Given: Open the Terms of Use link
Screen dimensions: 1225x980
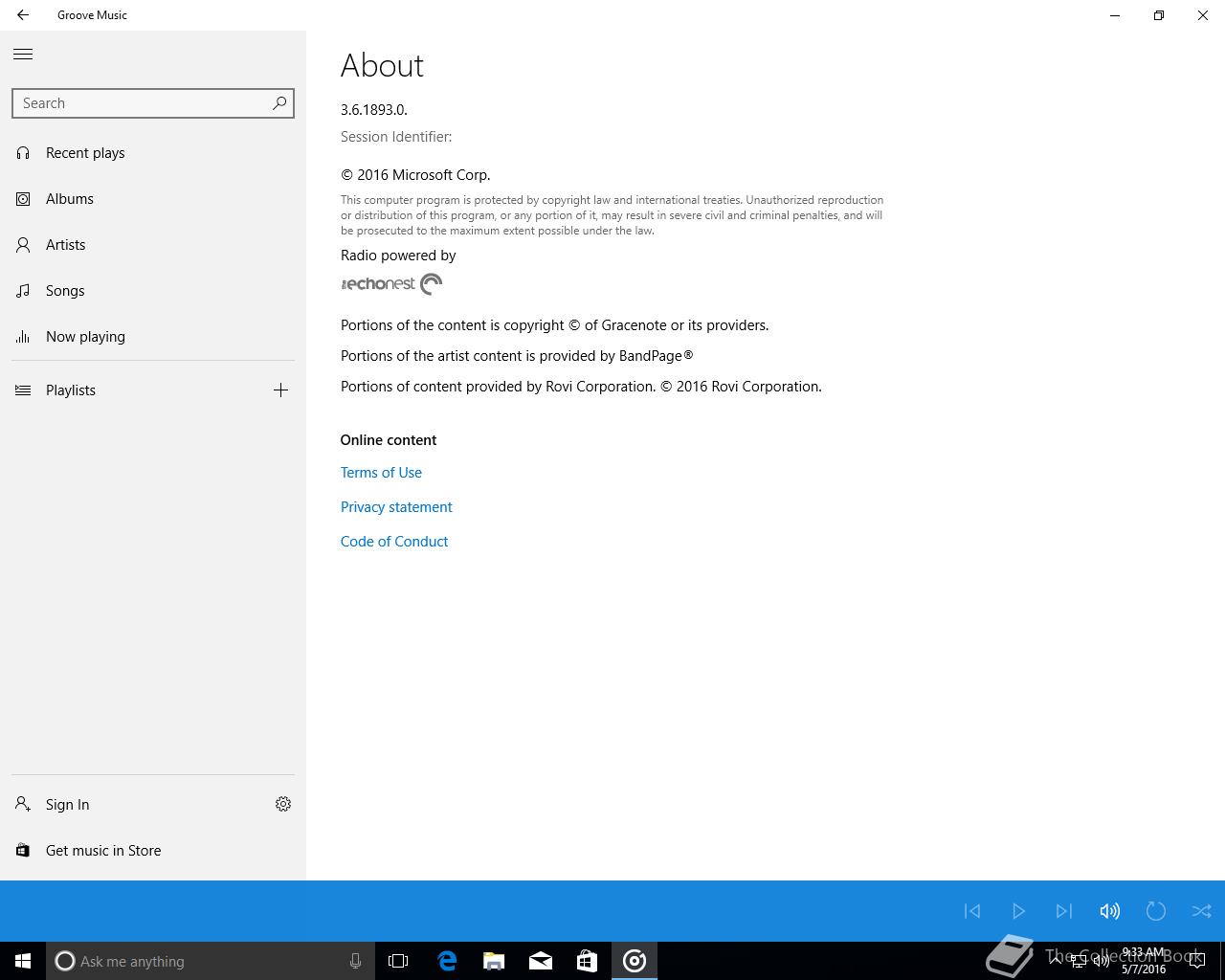Looking at the screenshot, I should [x=381, y=473].
